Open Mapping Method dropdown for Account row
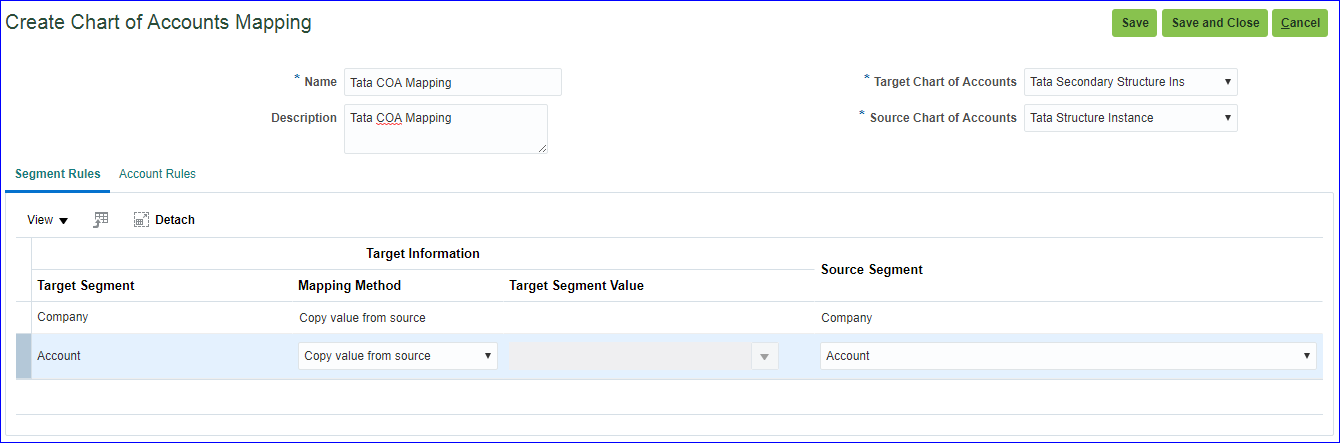This screenshot has height=443, width=1340. (397, 356)
